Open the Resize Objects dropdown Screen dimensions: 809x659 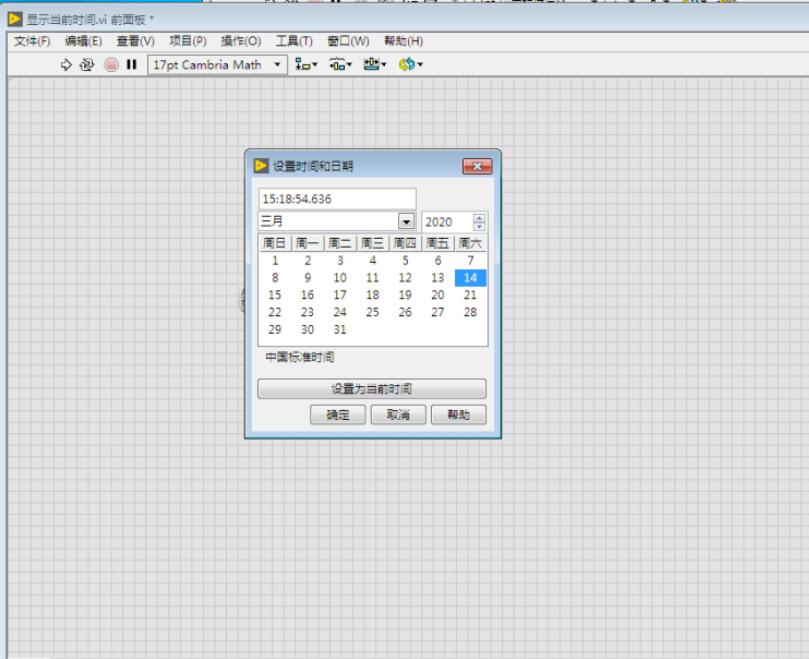click(x=375, y=65)
